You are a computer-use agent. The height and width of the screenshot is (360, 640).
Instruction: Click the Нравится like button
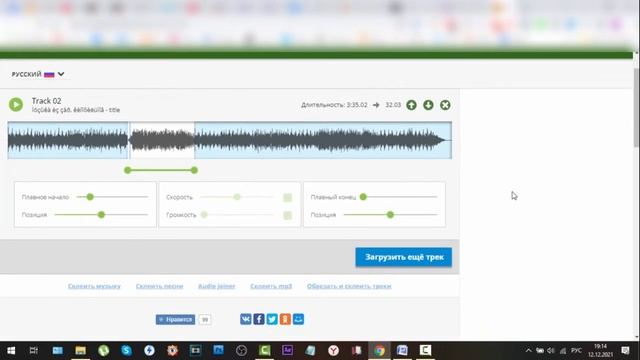(x=176, y=319)
